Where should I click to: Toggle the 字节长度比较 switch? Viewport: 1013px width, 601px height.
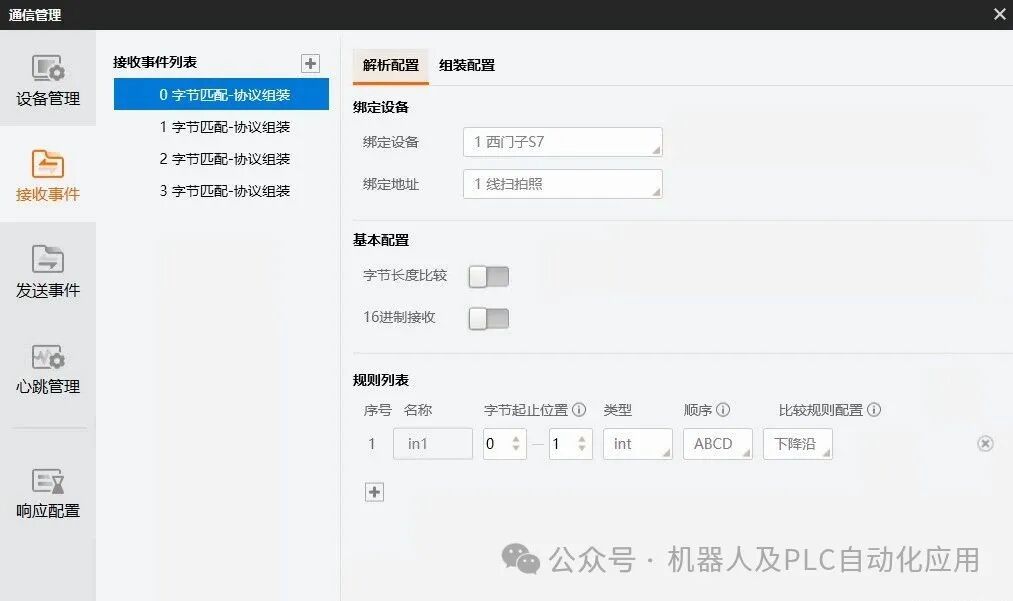pos(488,277)
